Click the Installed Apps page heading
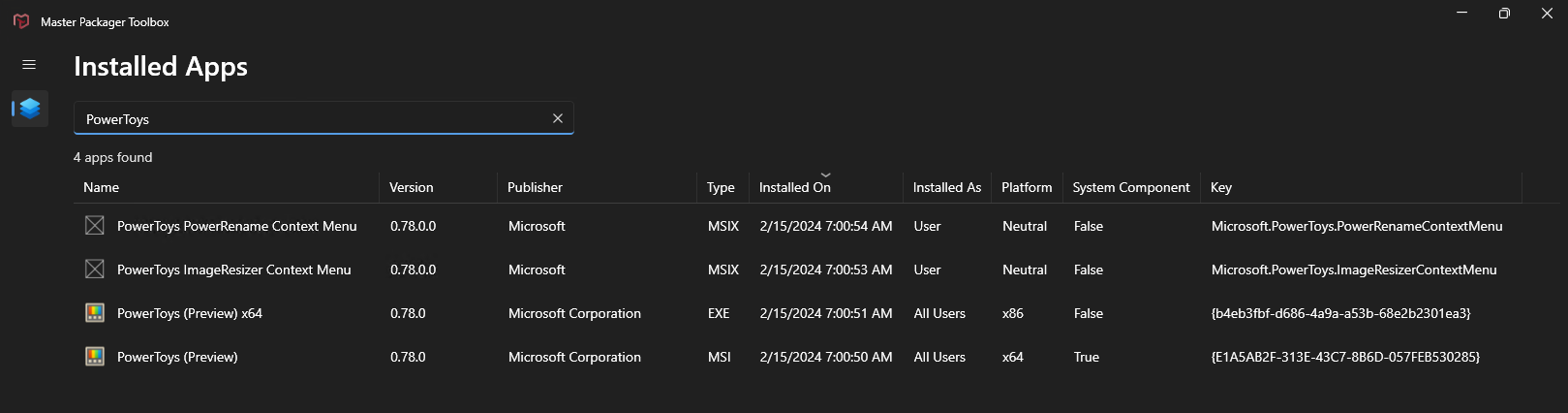Image resolution: width=1568 pixels, height=413 pixels. (x=161, y=66)
